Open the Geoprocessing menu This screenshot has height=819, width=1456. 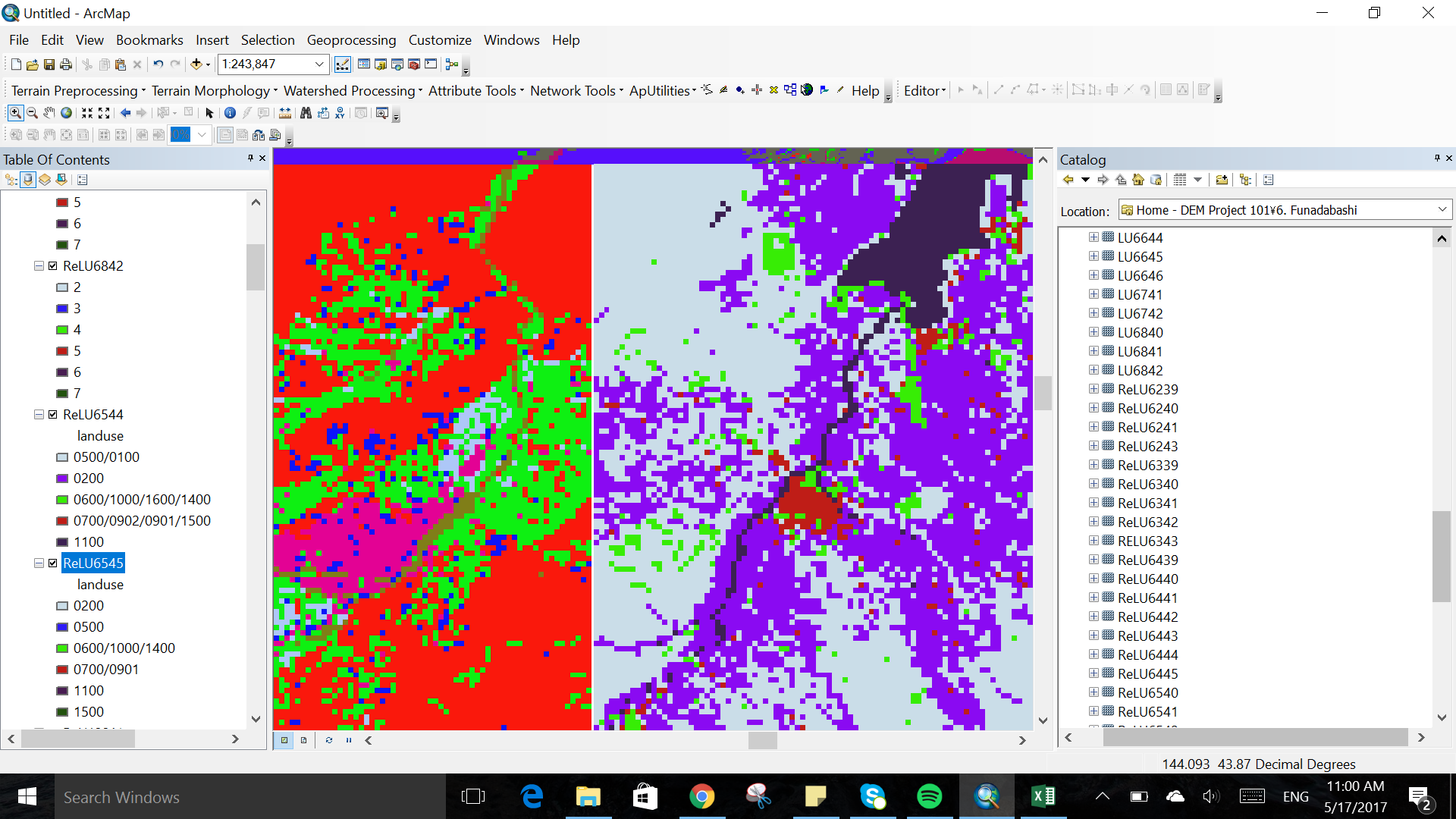[x=351, y=40]
